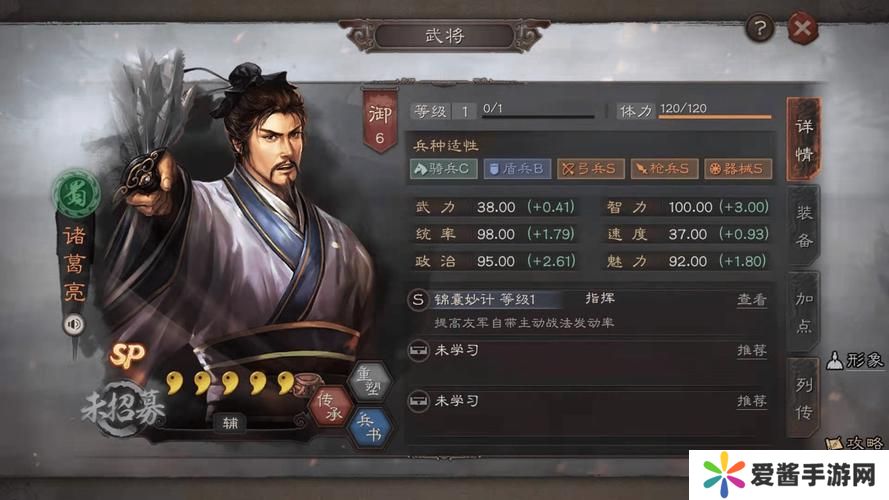The height and width of the screenshot is (500, 889).
Task: Select the 盾兵B troop aptitude badge
Action: 517,169
